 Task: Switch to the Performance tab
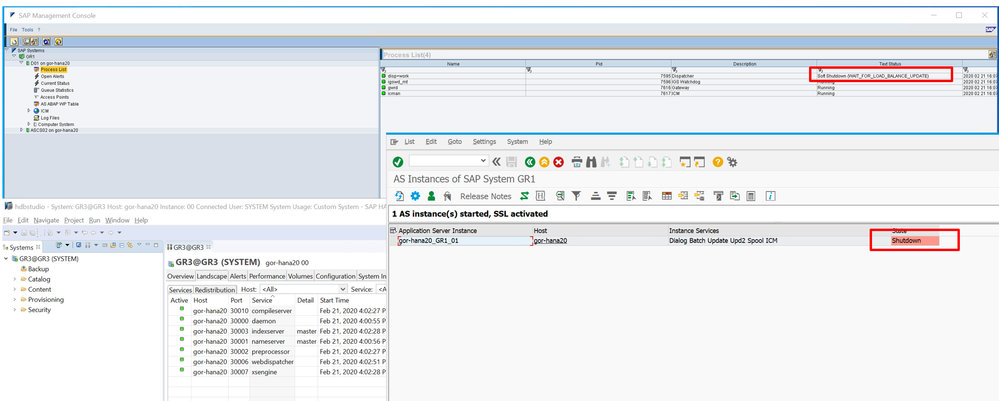pos(267,276)
